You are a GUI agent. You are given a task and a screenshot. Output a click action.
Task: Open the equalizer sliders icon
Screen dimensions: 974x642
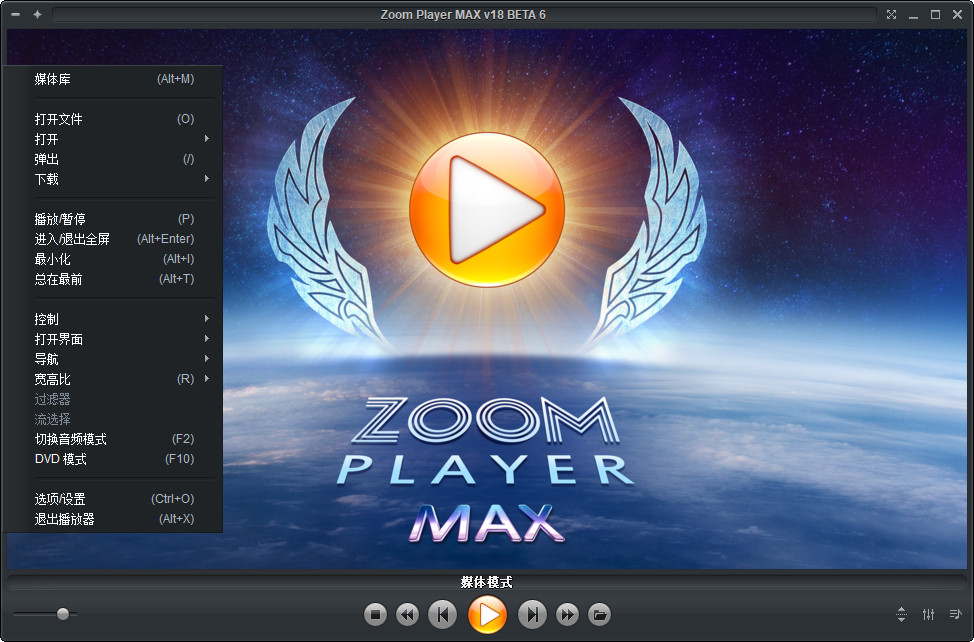click(x=928, y=614)
